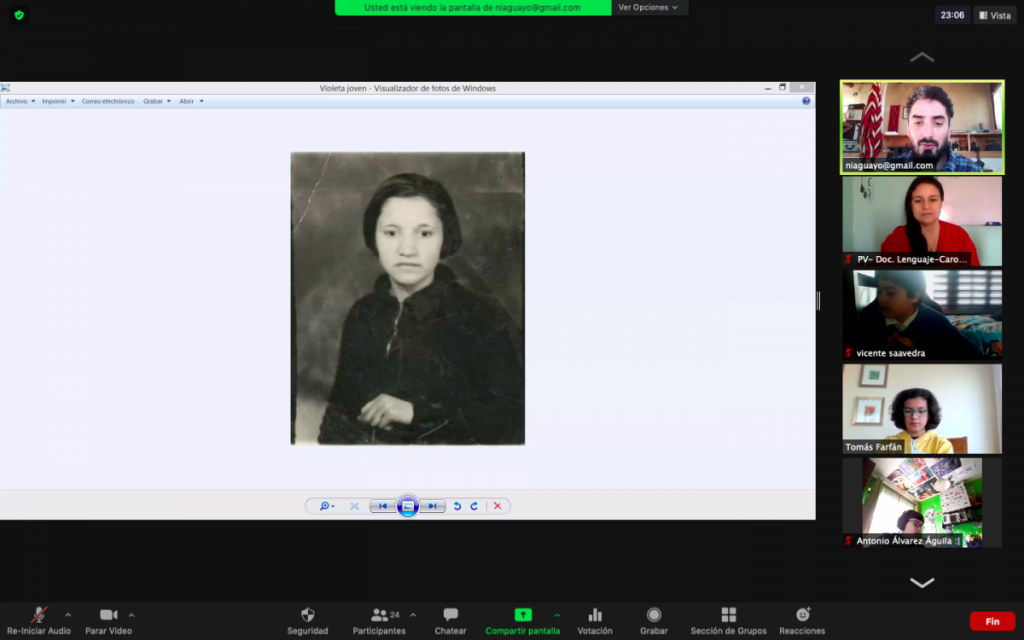Select Tomás Farfán's video thumbnail
This screenshot has height=640, width=1024.
[921, 408]
